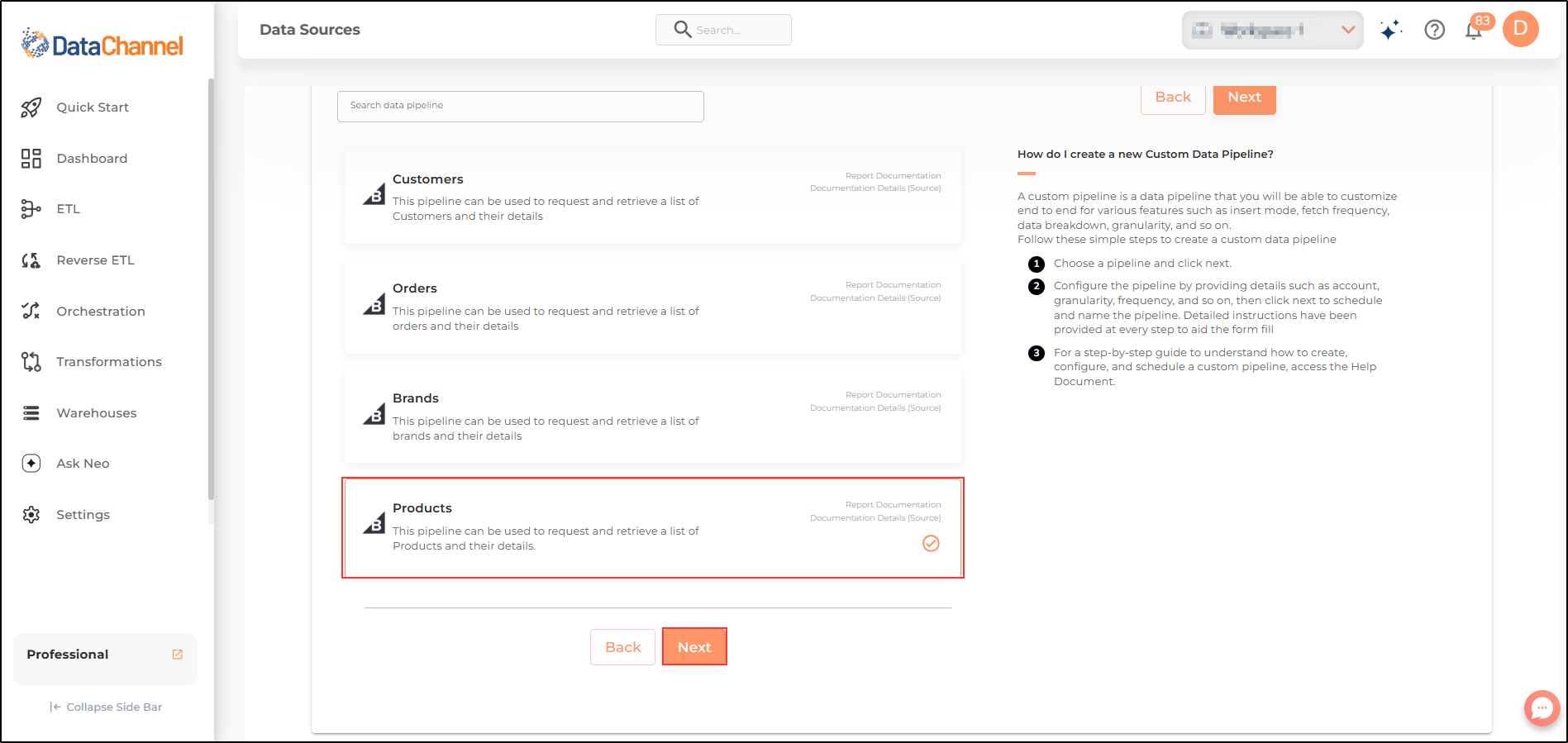The height and width of the screenshot is (743, 1568).
Task: Open the user avatar D menu
Action: coord(1521,29)
